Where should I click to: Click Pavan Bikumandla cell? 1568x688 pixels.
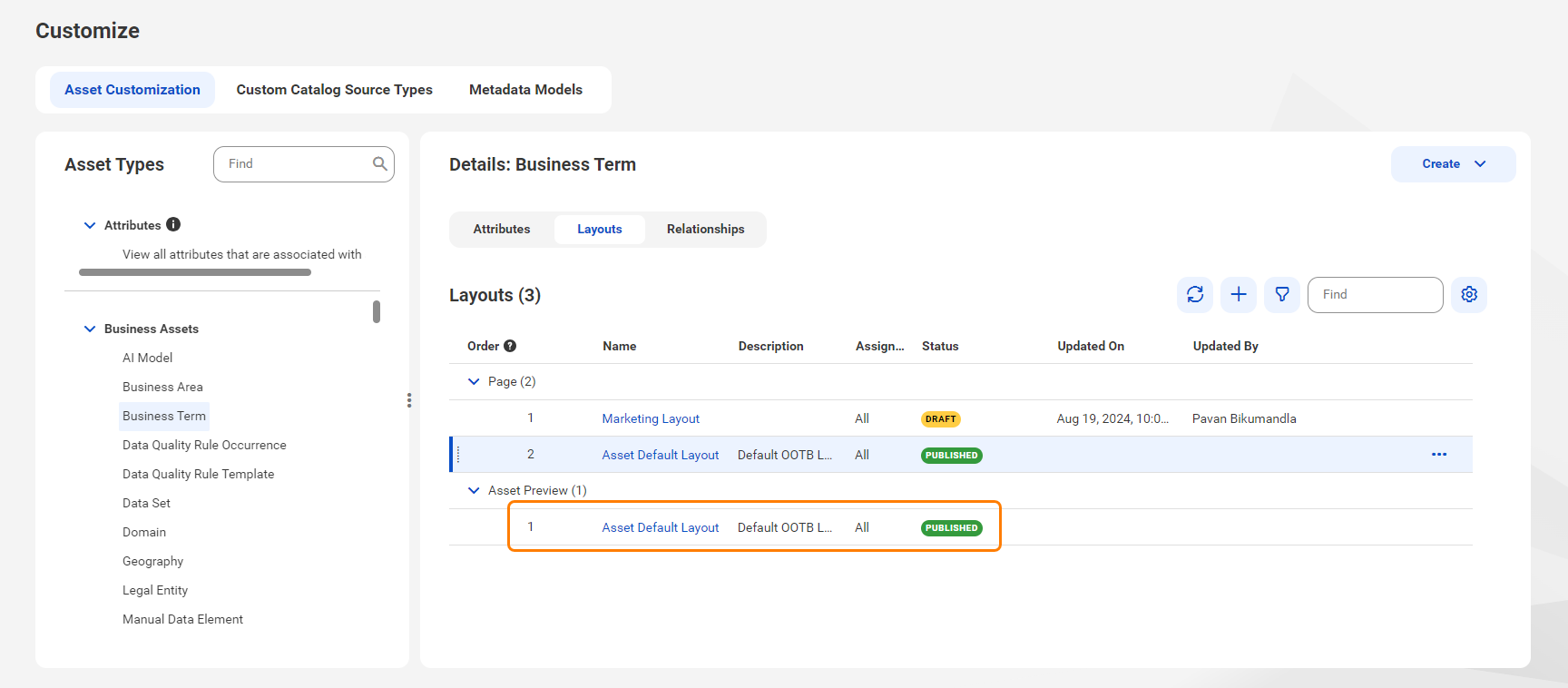1244,418
